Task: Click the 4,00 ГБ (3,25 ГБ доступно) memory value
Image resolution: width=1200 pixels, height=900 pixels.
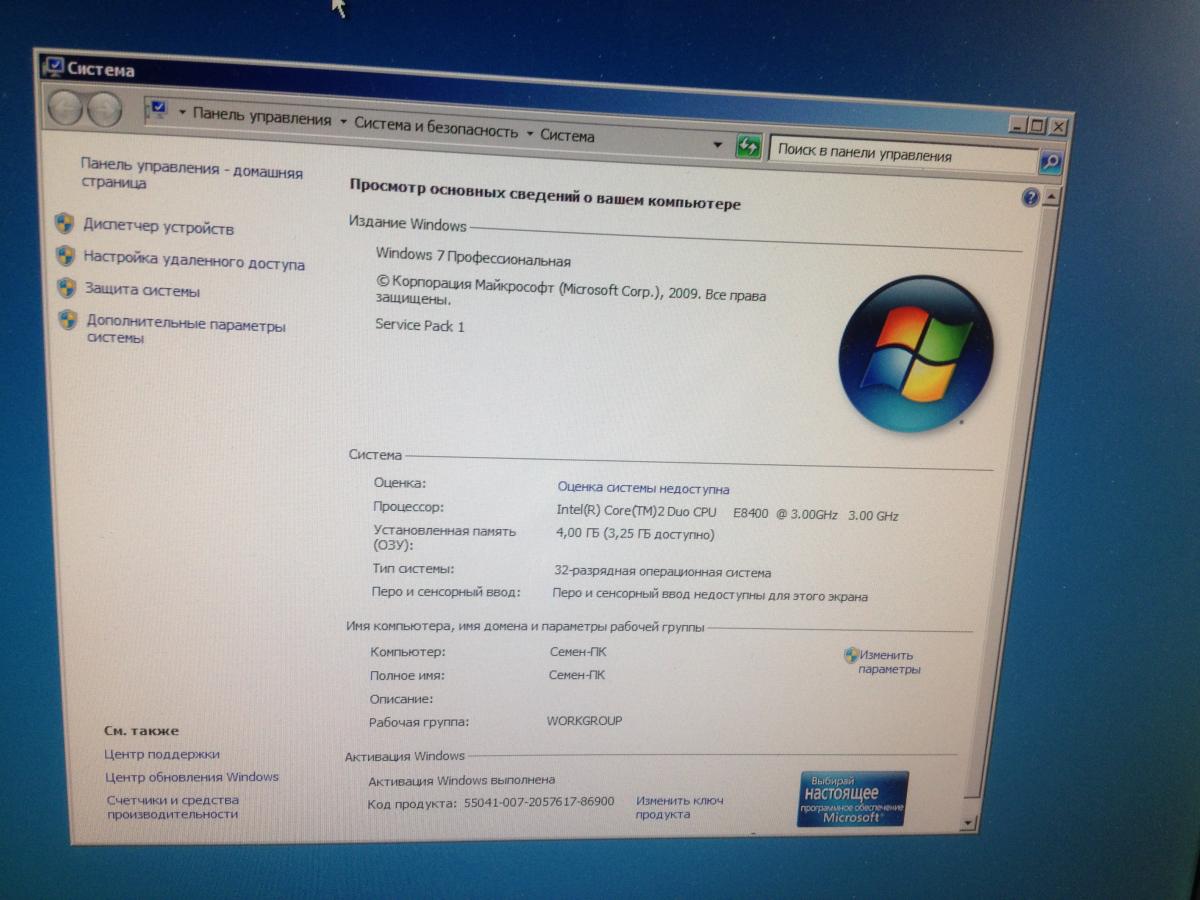Action: 635,534
